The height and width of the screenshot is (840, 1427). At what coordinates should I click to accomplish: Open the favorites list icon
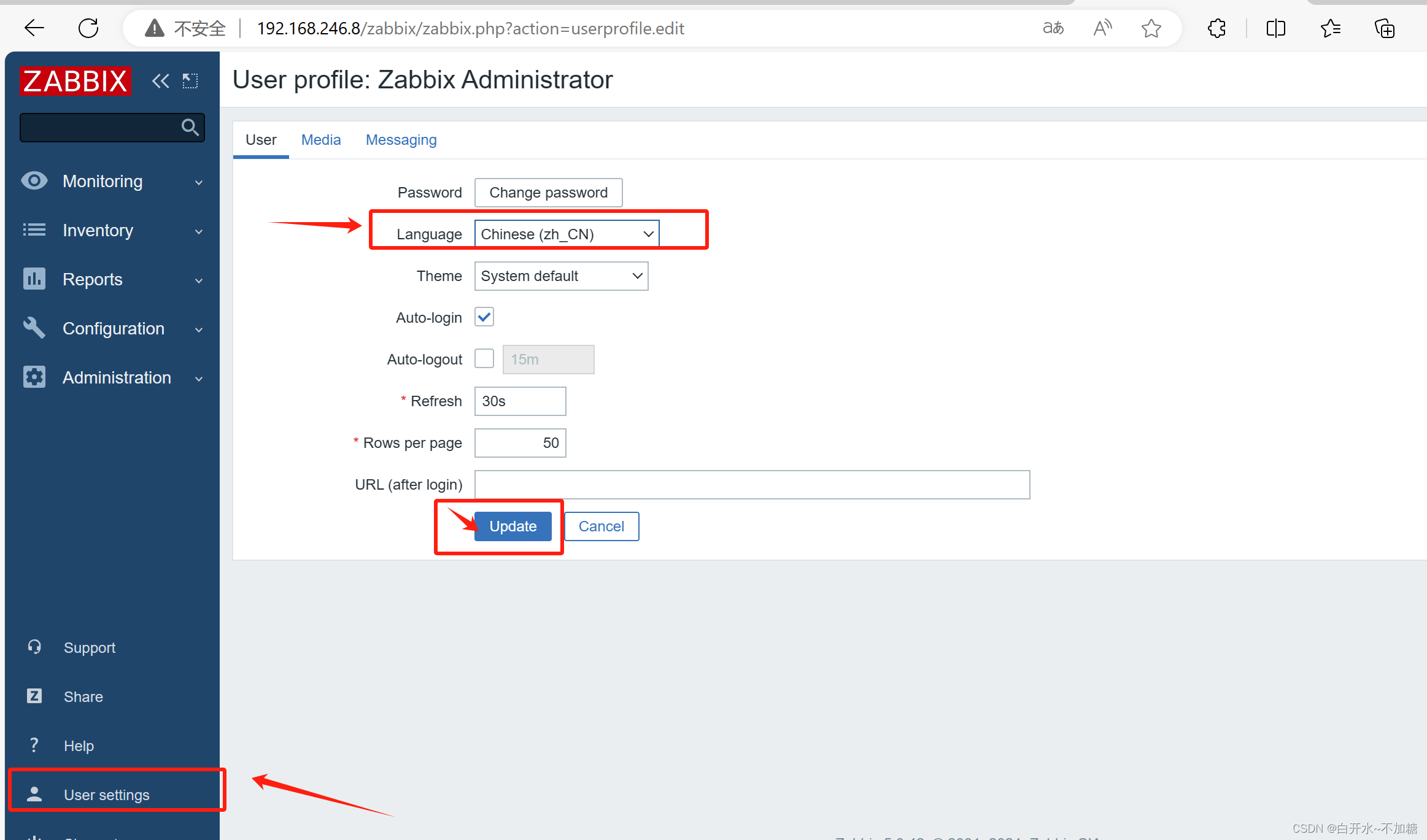(x=1330, y=28)
